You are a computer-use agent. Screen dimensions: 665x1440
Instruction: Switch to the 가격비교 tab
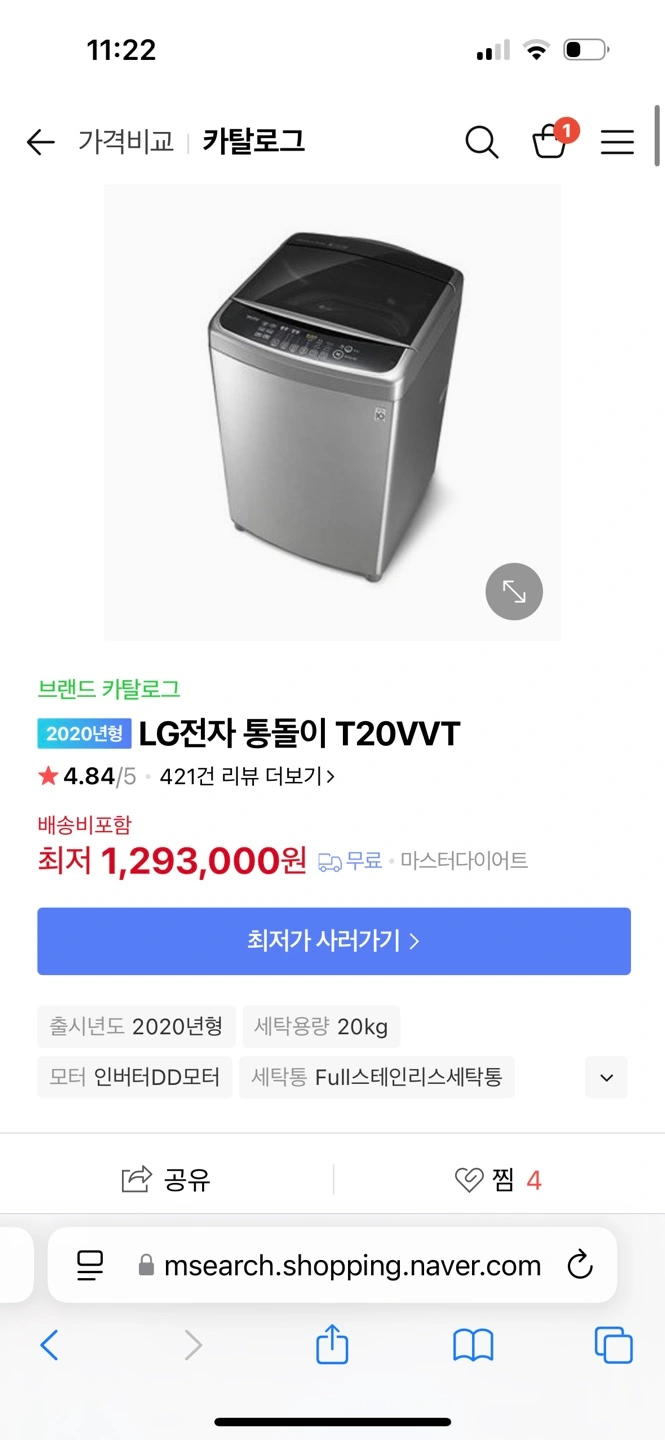click(x=125, y=142)
